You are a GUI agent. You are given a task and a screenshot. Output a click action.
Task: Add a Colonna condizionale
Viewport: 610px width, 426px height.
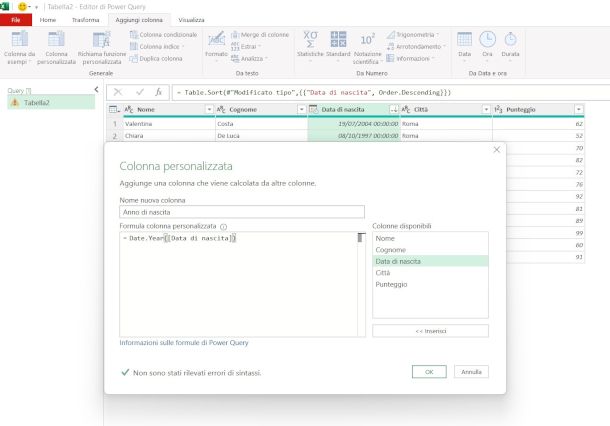163,35
